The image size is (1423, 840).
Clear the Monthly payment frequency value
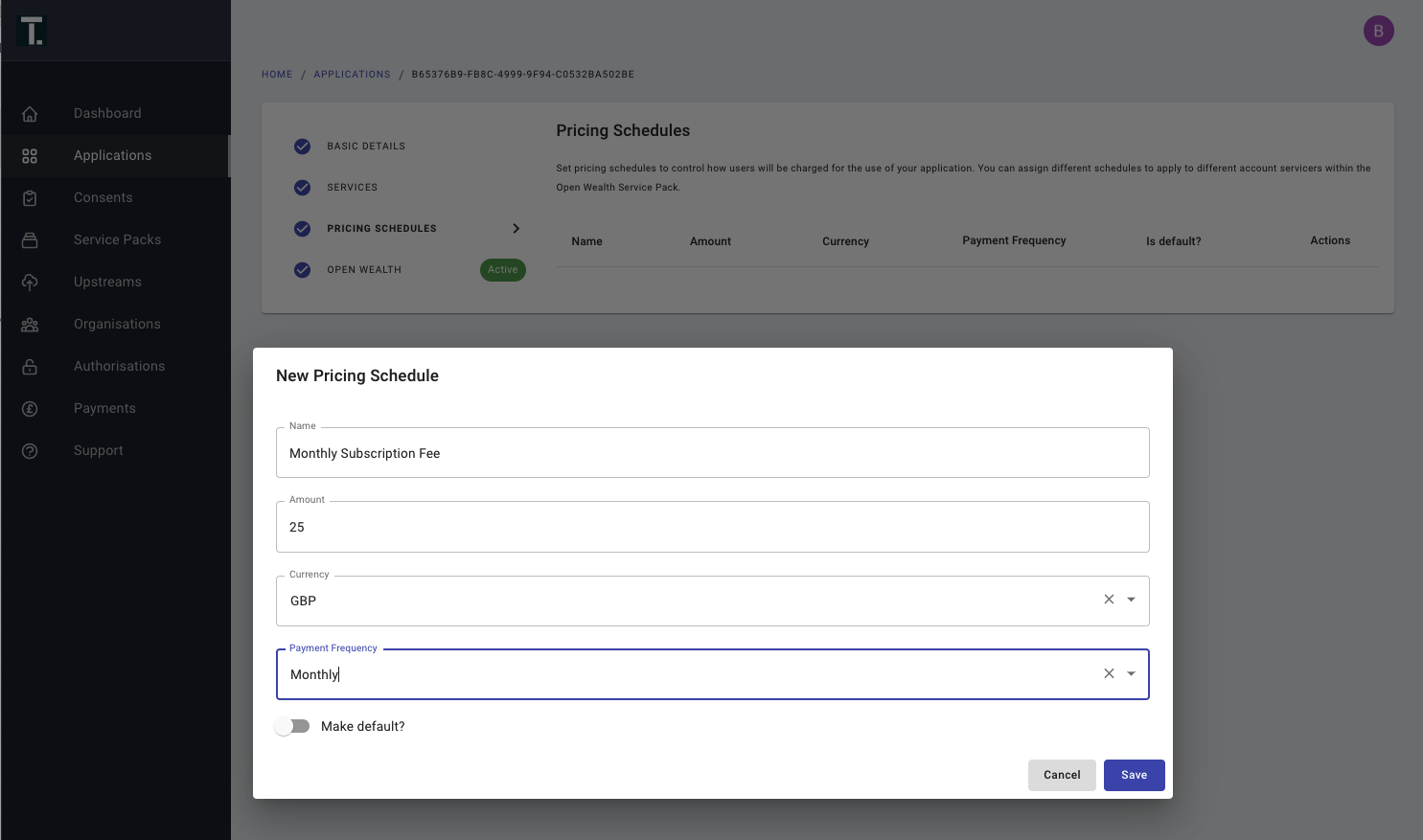pos(1109,674)
